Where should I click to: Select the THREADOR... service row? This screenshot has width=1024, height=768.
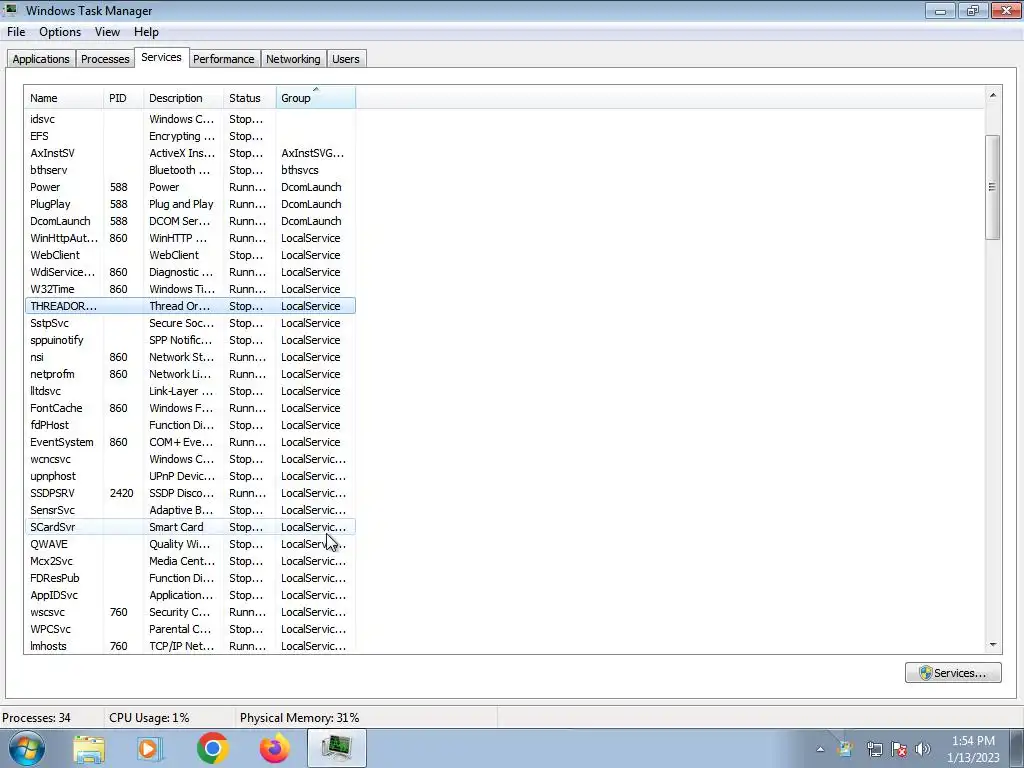(190, 306)
